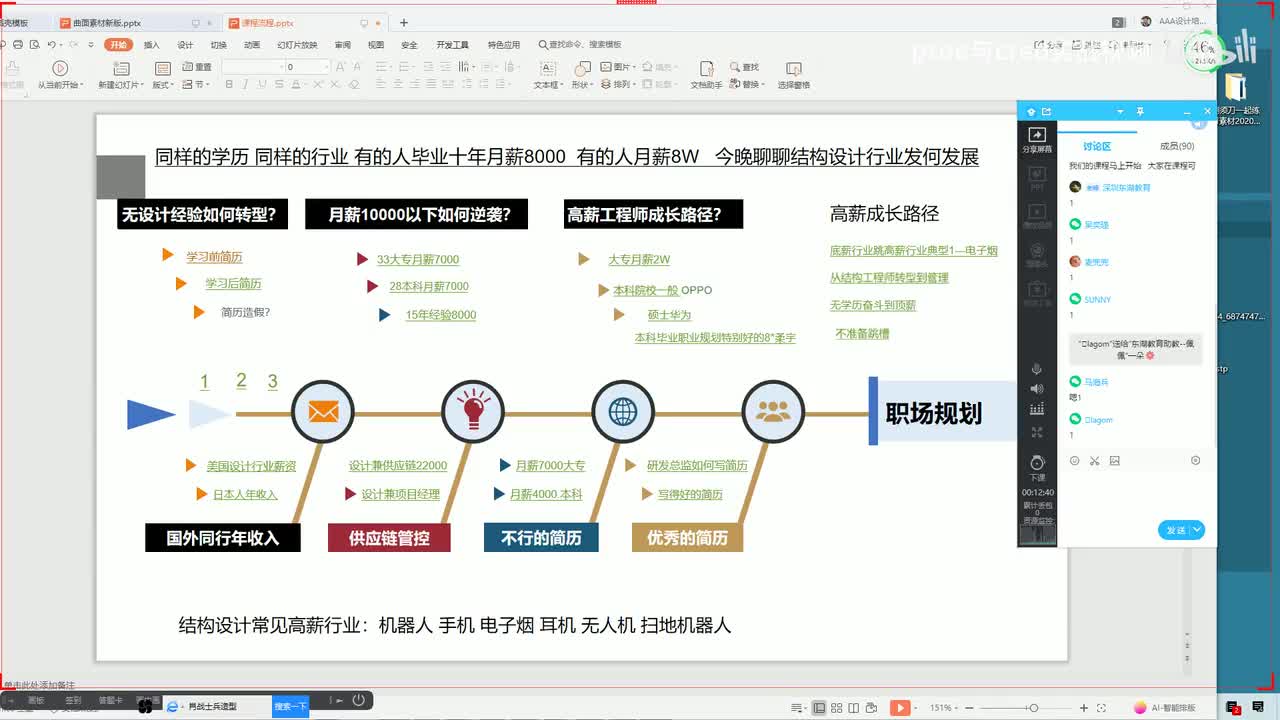Image resolution: width=1280 pixels, height=720 pixels.
Task: Click the 33大专月薪7000 hyperlink
Action: click(418, 259)
